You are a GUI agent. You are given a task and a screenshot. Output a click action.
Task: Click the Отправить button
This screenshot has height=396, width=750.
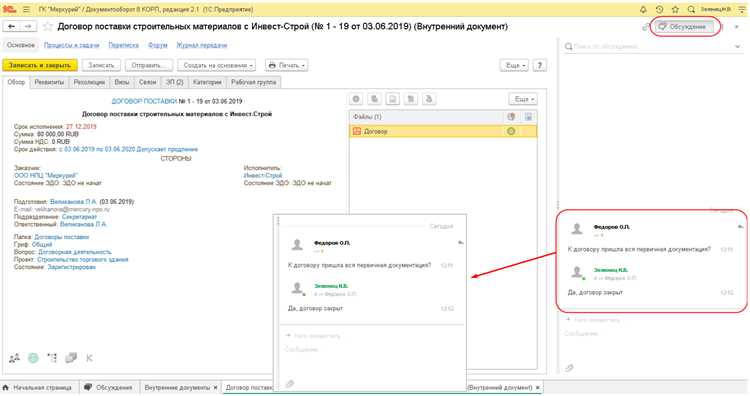coord(149,65)
